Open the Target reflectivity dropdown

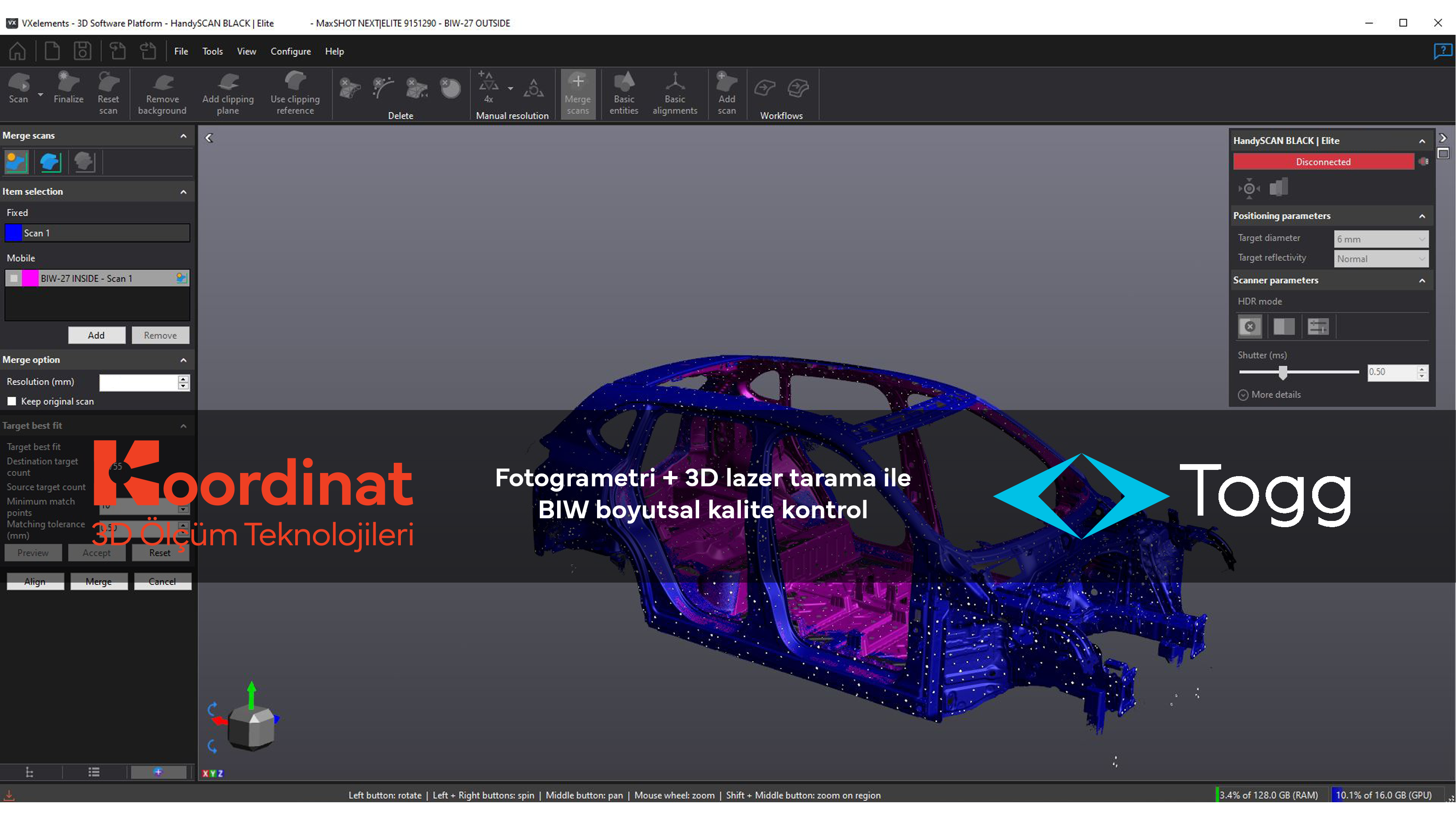click(x=1380, y=259)
